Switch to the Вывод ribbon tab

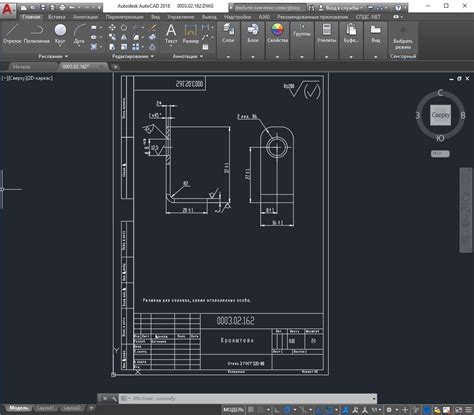[209, 17]
